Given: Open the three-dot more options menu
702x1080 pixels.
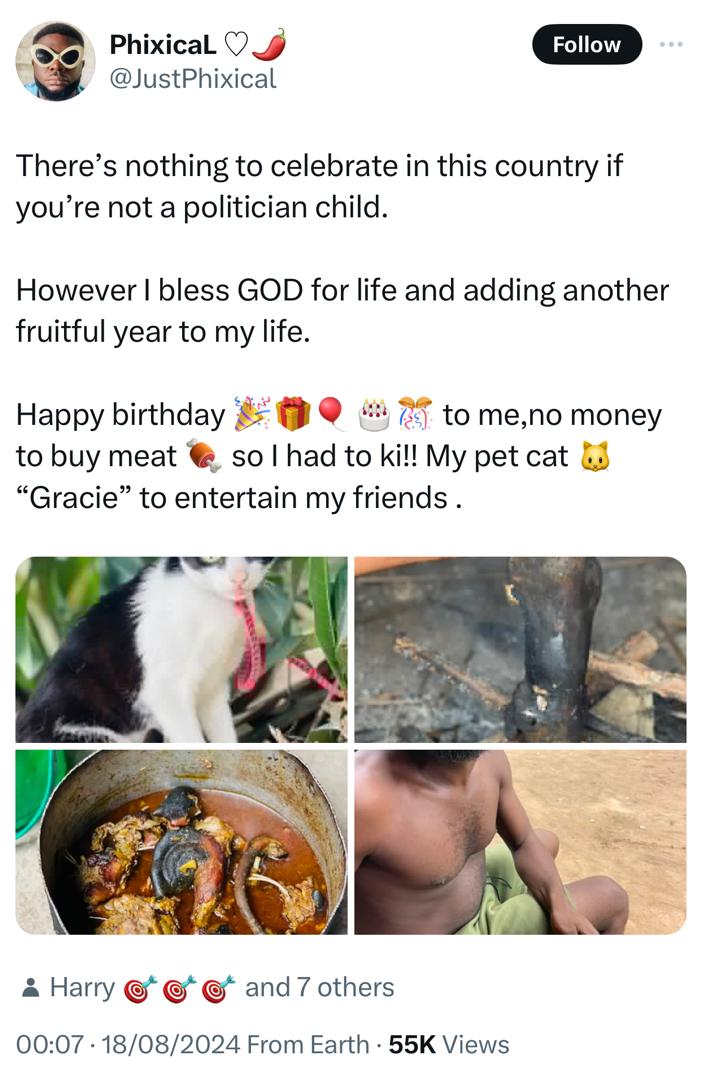Looking at the screenshot, I should [669, 45].
